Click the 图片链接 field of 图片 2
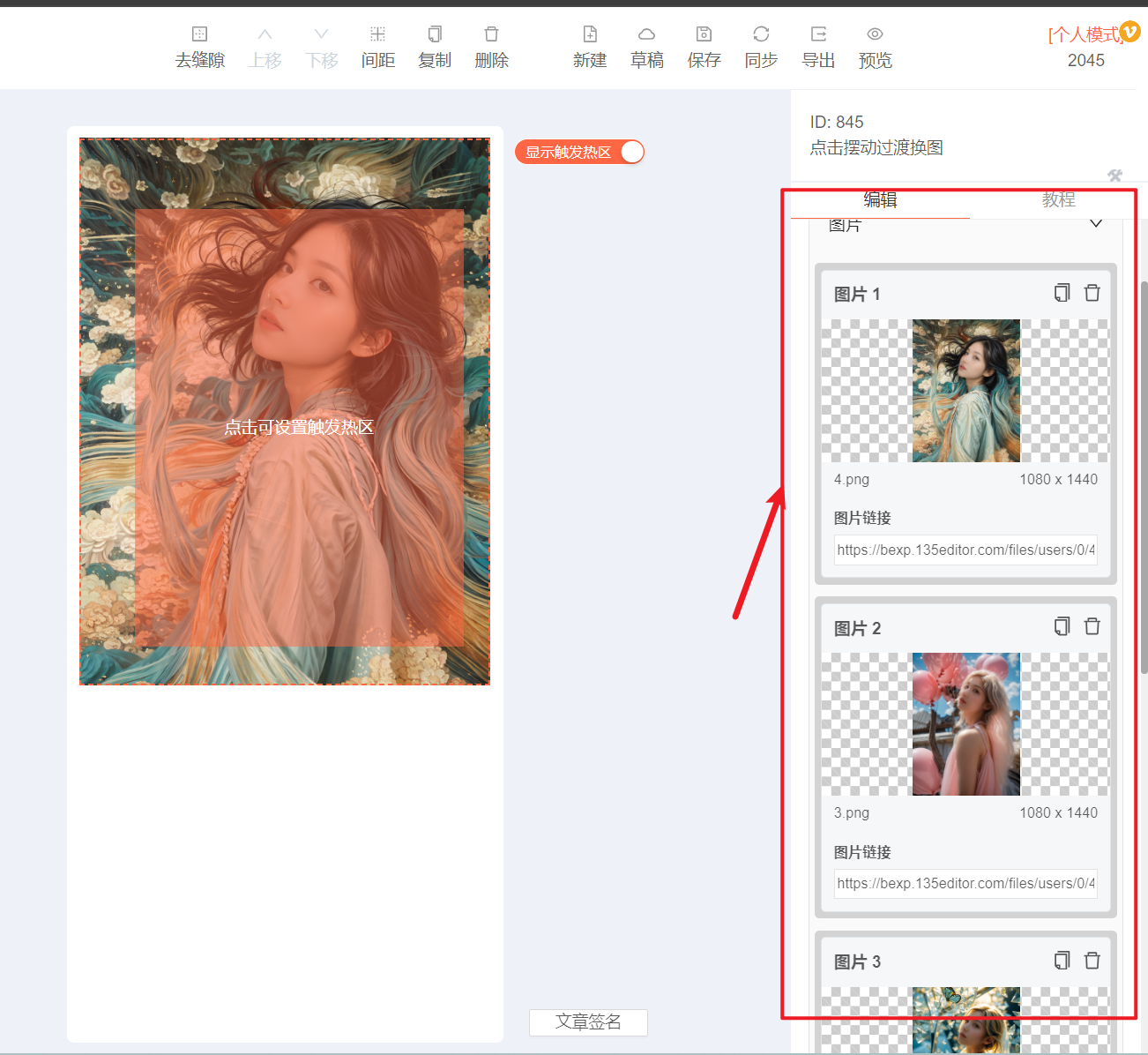 (965, 883)
